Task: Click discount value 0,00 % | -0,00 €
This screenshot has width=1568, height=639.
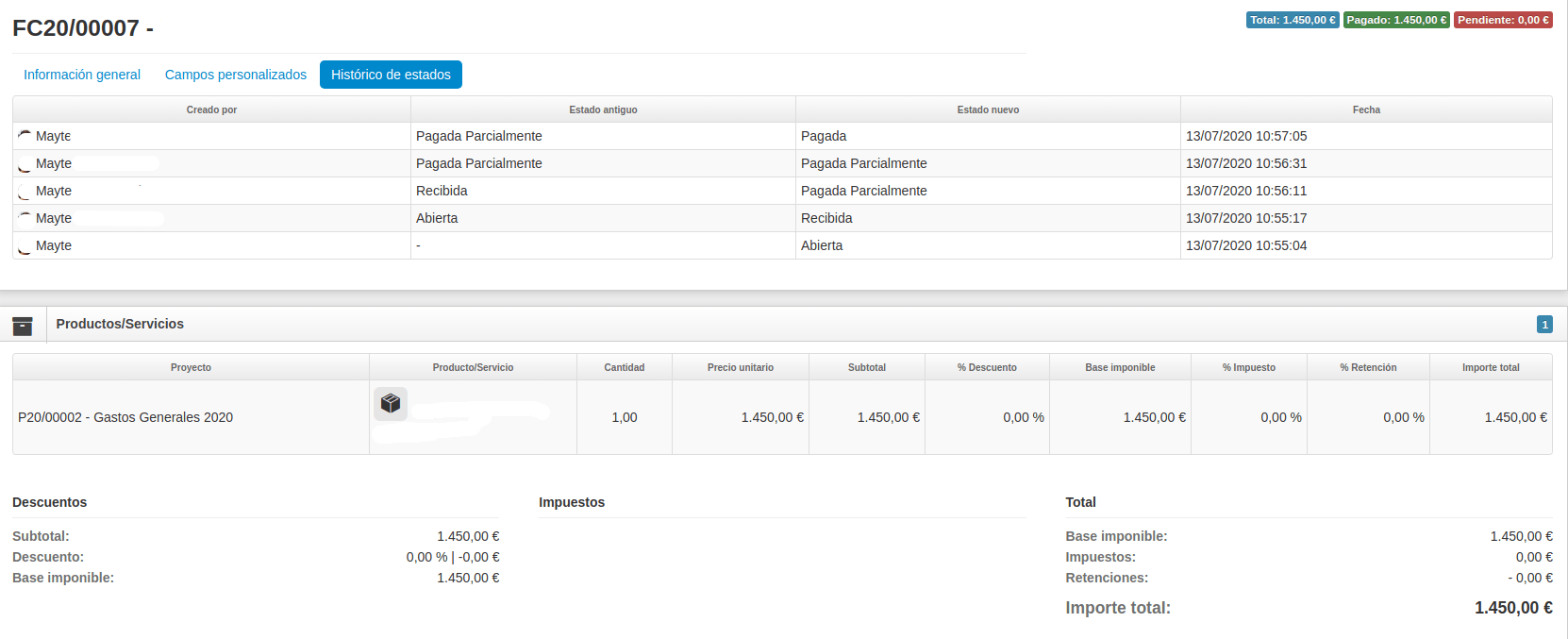Action: point(453,557)
